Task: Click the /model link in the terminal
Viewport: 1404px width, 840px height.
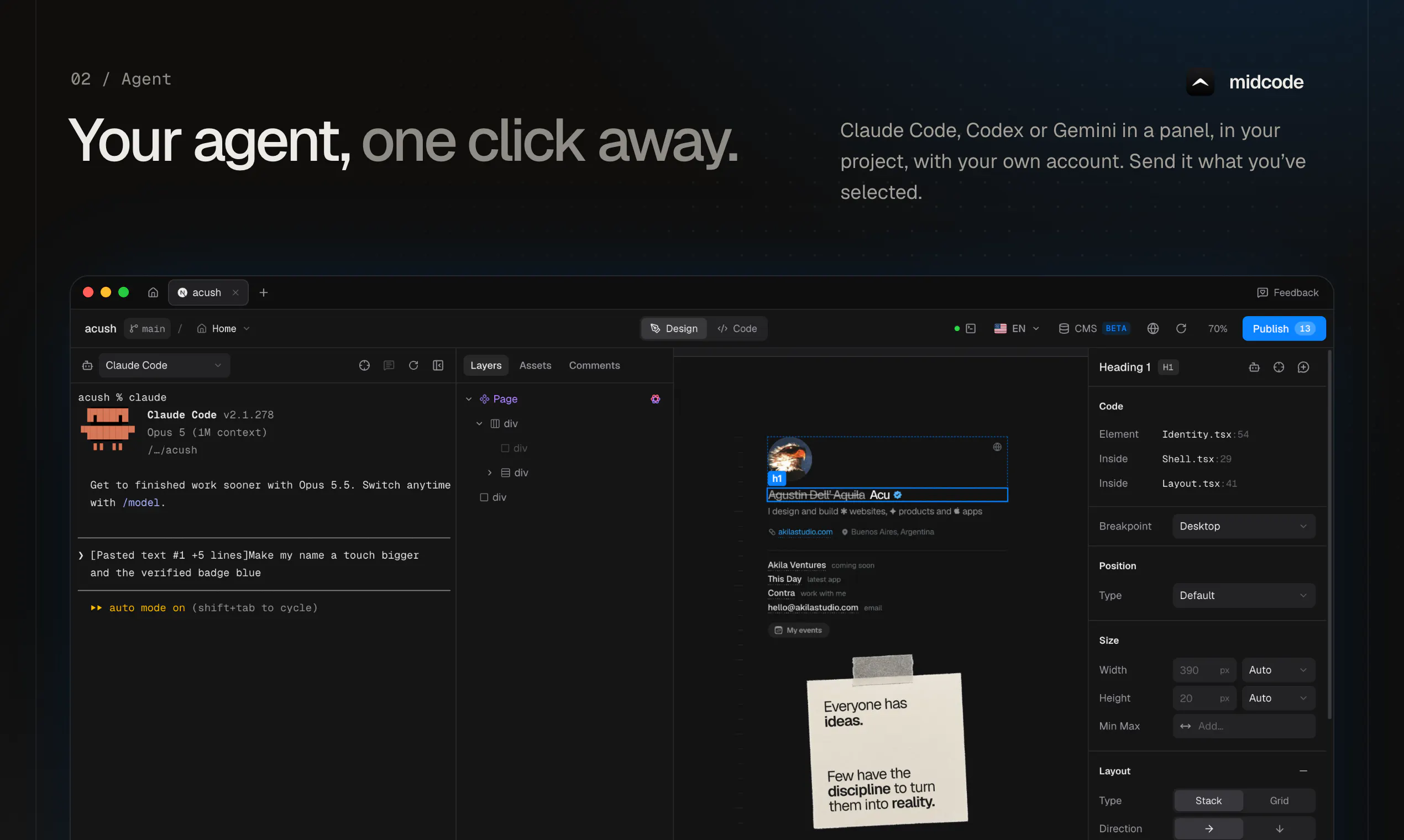Action: pyautogui.click(x=141, y=503)
